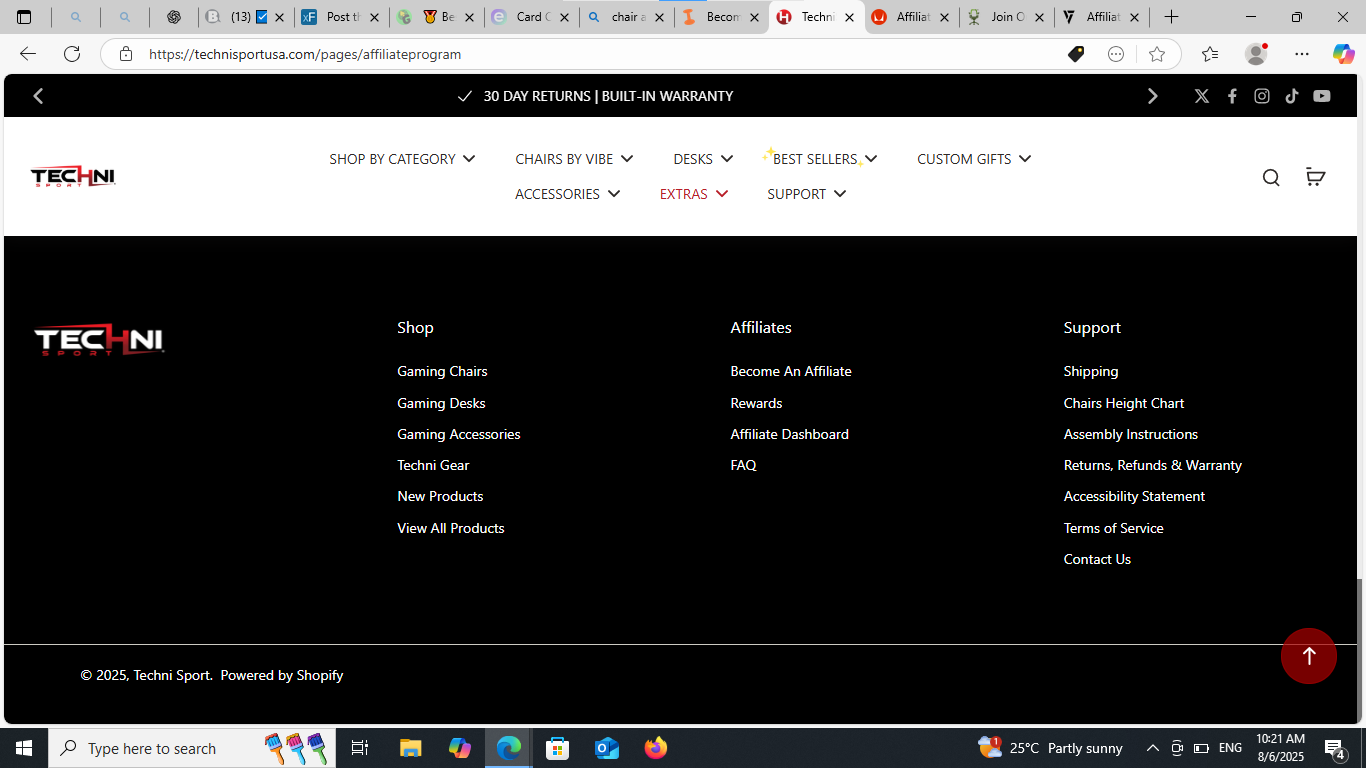The width and height of the screenshot is (1366, 768).
Task: Expand Accessories dropdown menu
Action: click(567, 194)
